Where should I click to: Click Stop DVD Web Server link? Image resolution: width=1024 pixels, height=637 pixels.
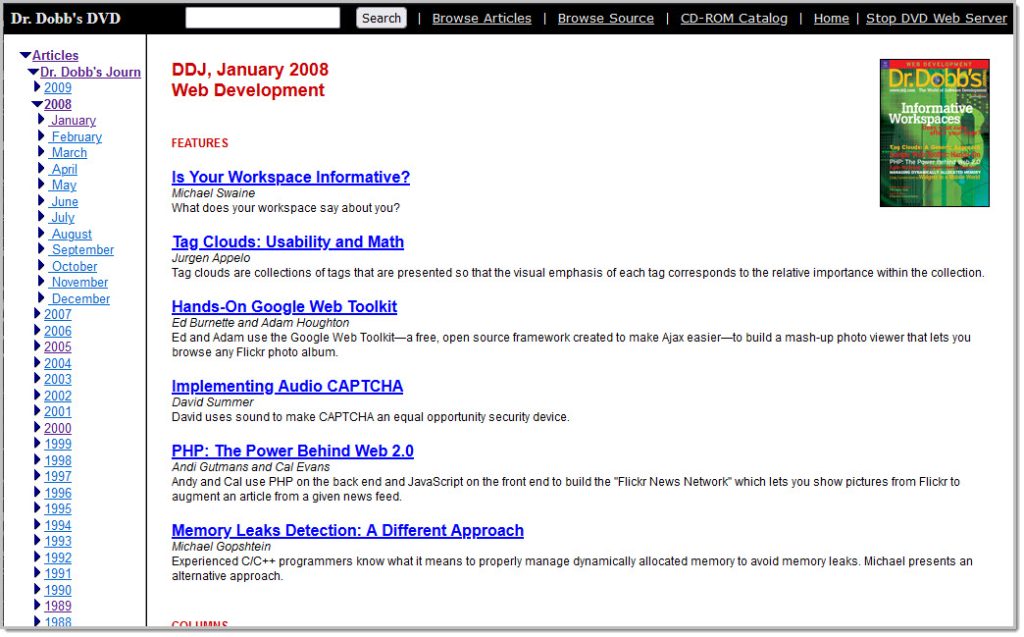(936, 18)
